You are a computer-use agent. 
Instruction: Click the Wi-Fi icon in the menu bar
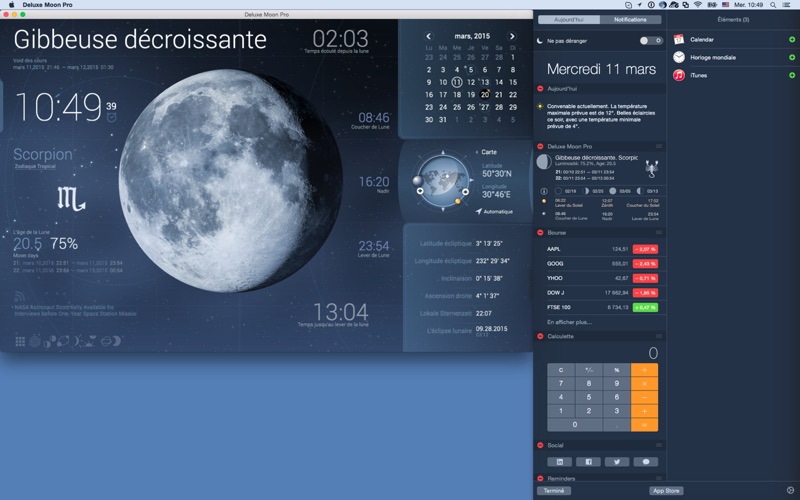click(697, 5)
